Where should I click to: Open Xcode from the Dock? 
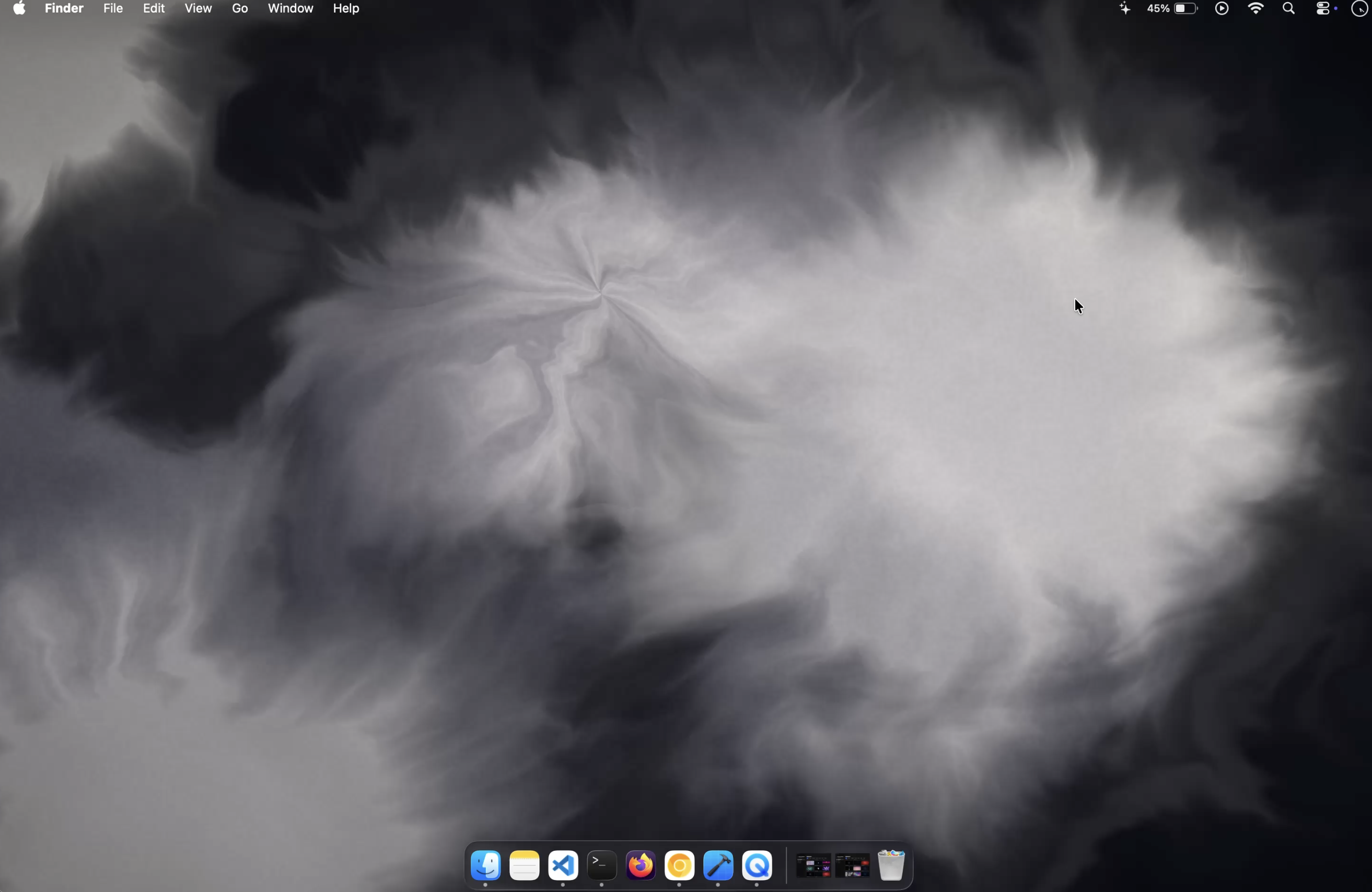coord(718,866)
